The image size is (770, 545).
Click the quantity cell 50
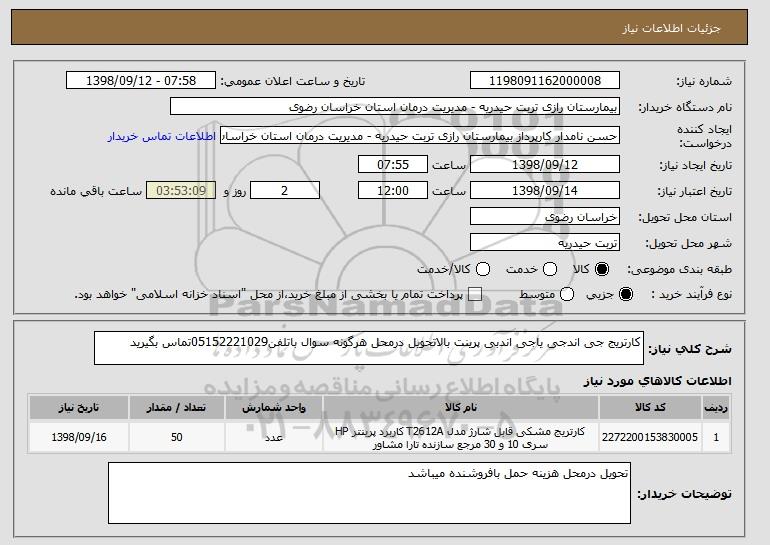tap(177, 437)
